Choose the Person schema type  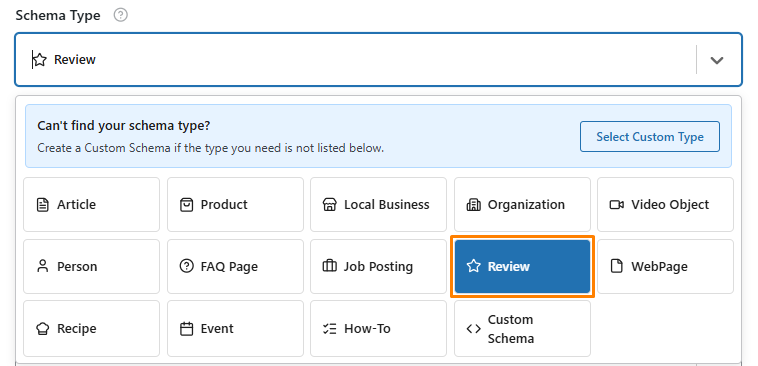tap(91, 266)
